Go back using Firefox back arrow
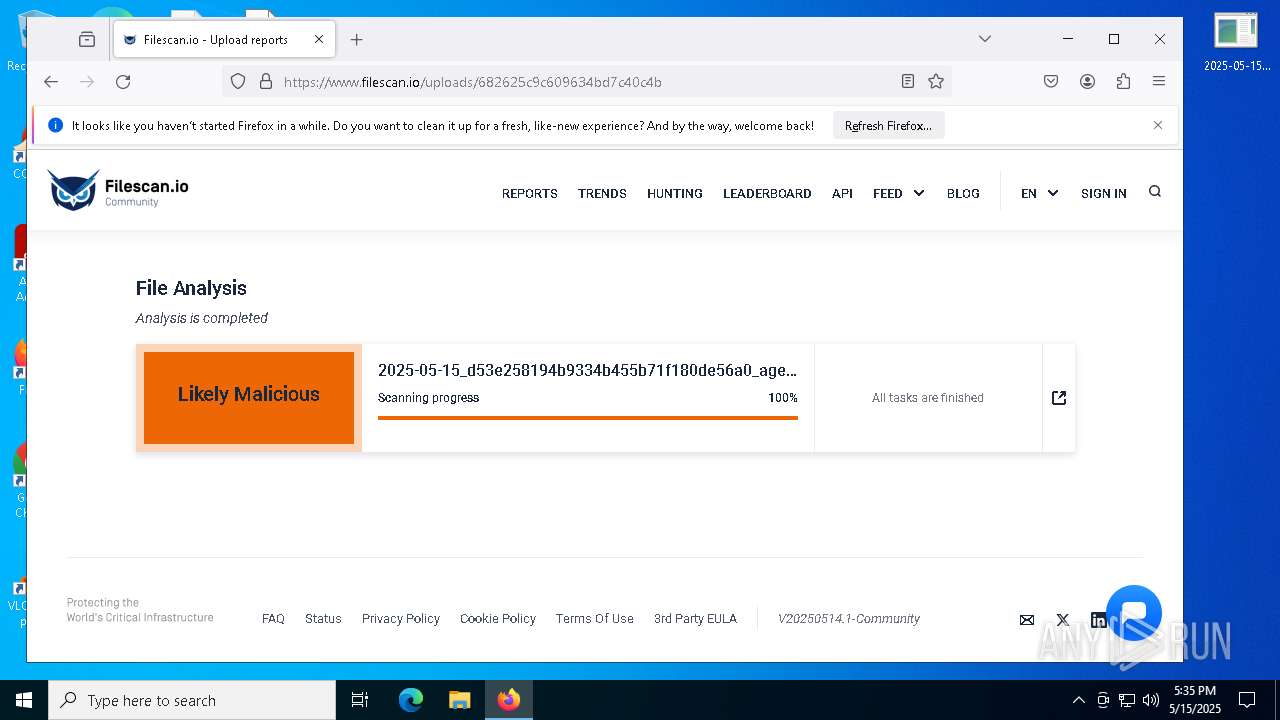 pyautogui.click(x=51, y=82)
